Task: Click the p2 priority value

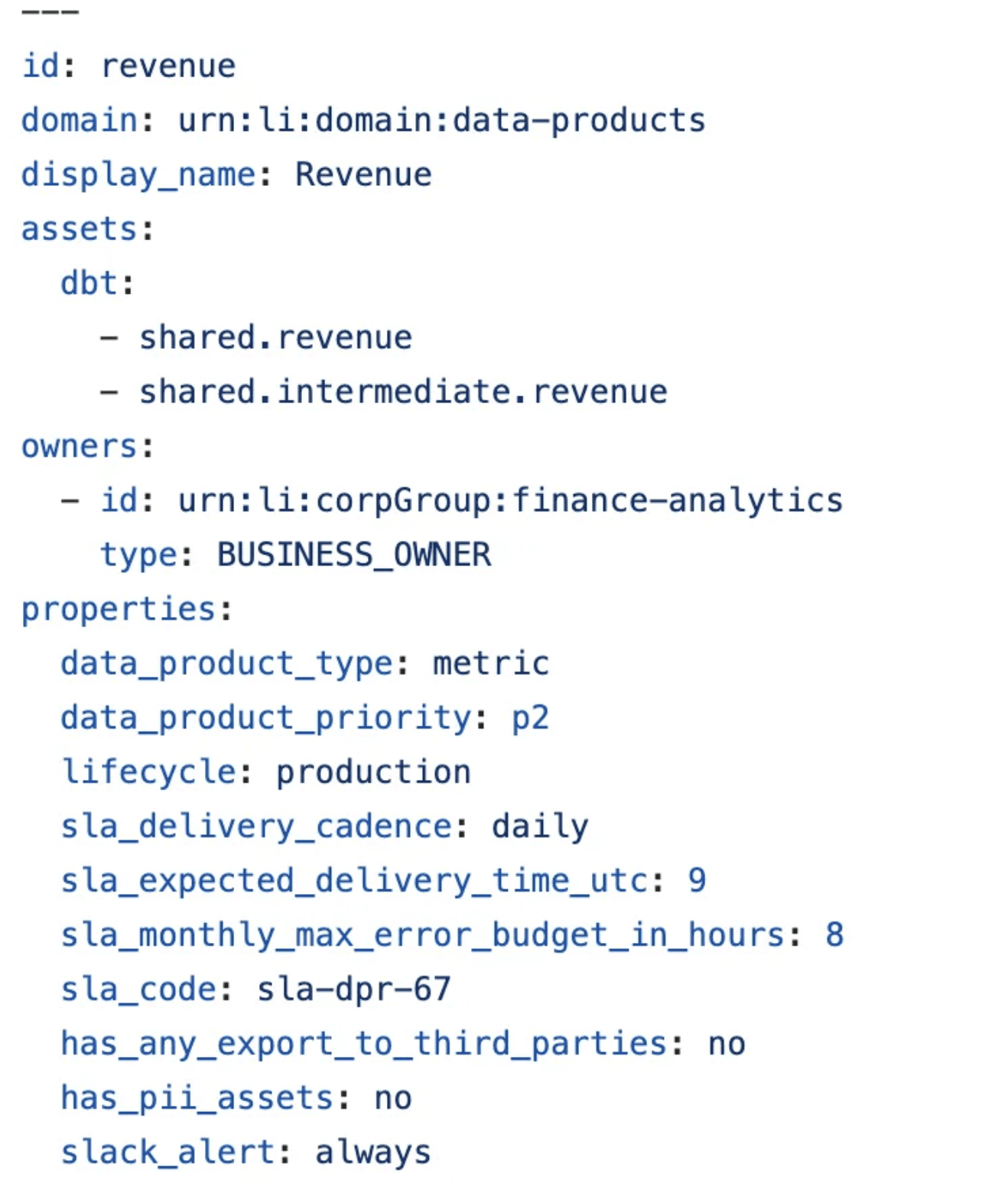Action: [530, 718]
